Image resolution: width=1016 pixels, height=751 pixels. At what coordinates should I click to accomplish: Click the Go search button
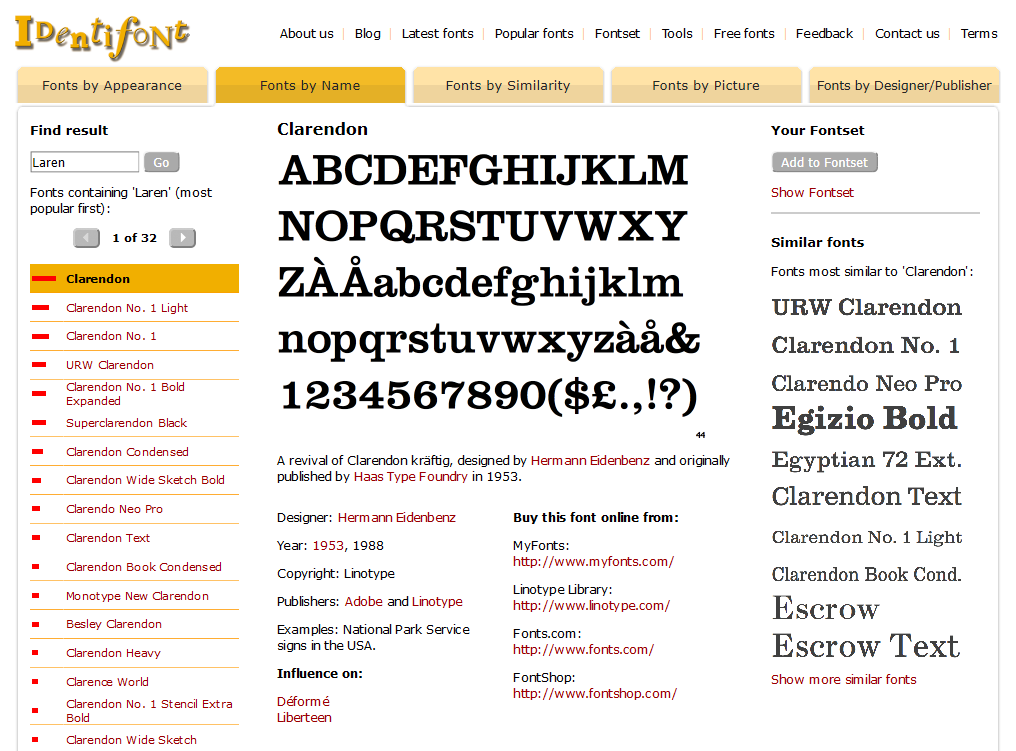click(161, 163)
